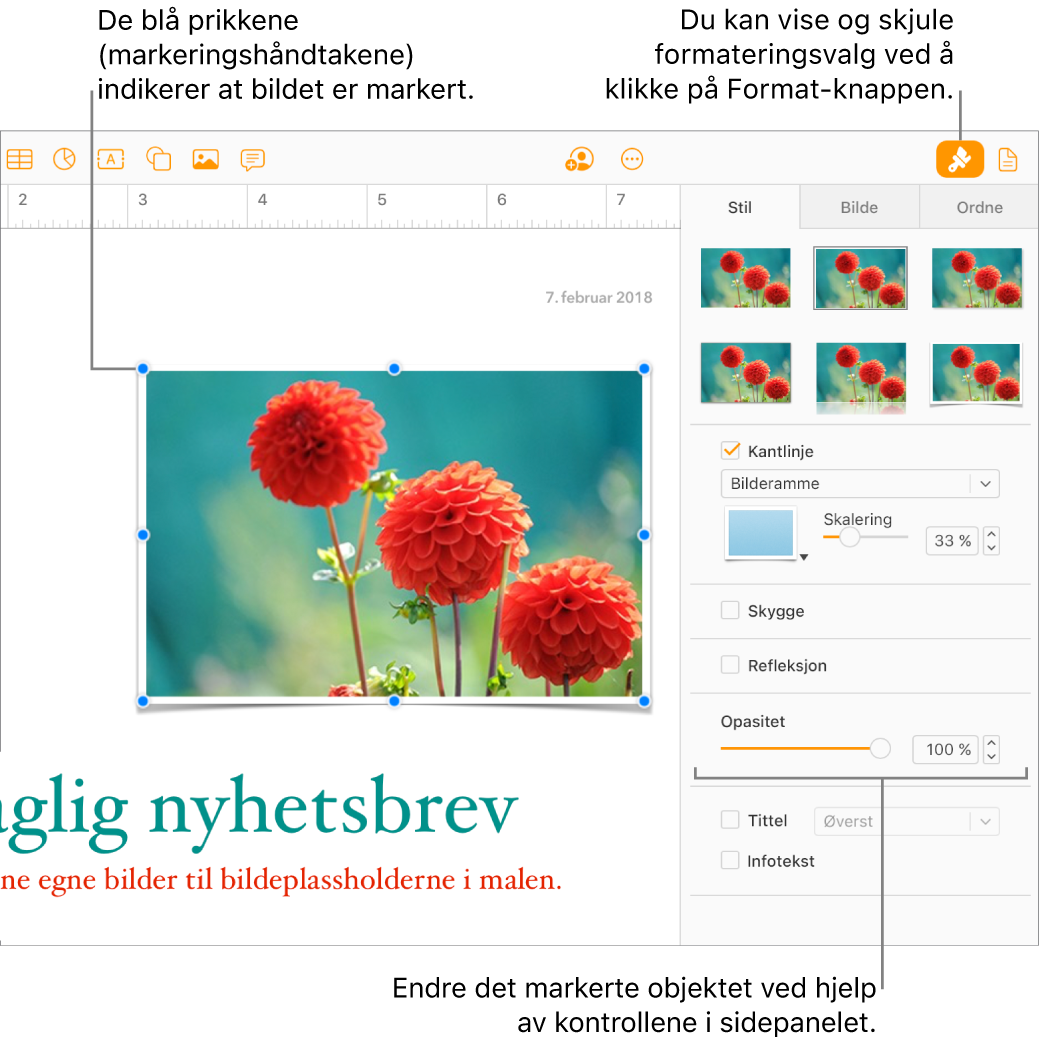The width and height of the screenshot is (1040, 1048).
Task: Enable the Tittel checkbox
Action: tap(730, 820)
